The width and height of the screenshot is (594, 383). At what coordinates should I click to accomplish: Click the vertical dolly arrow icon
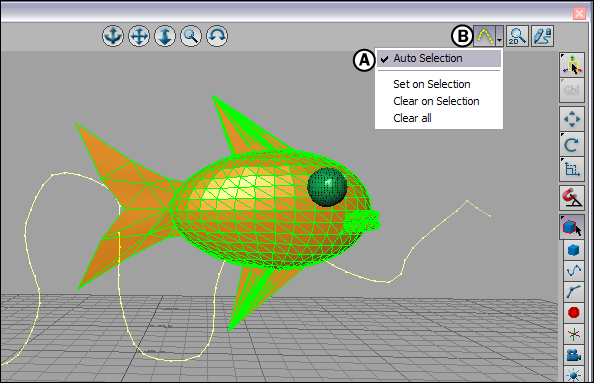click(165, 36)
